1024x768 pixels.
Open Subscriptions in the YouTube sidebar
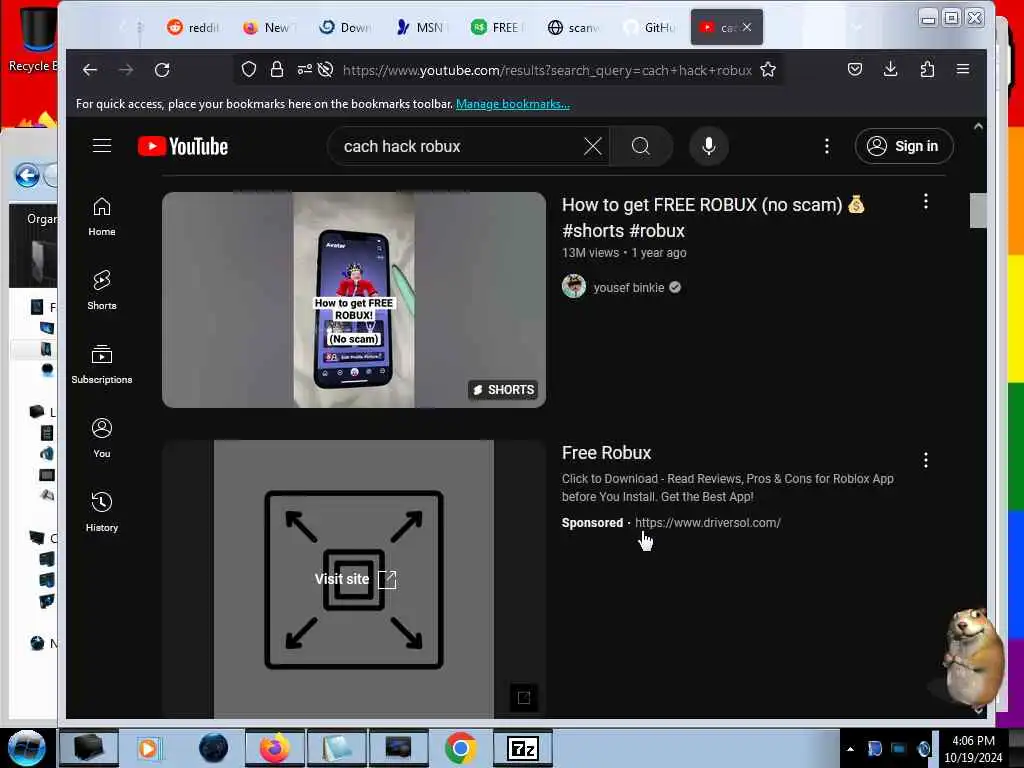(102, 364)
